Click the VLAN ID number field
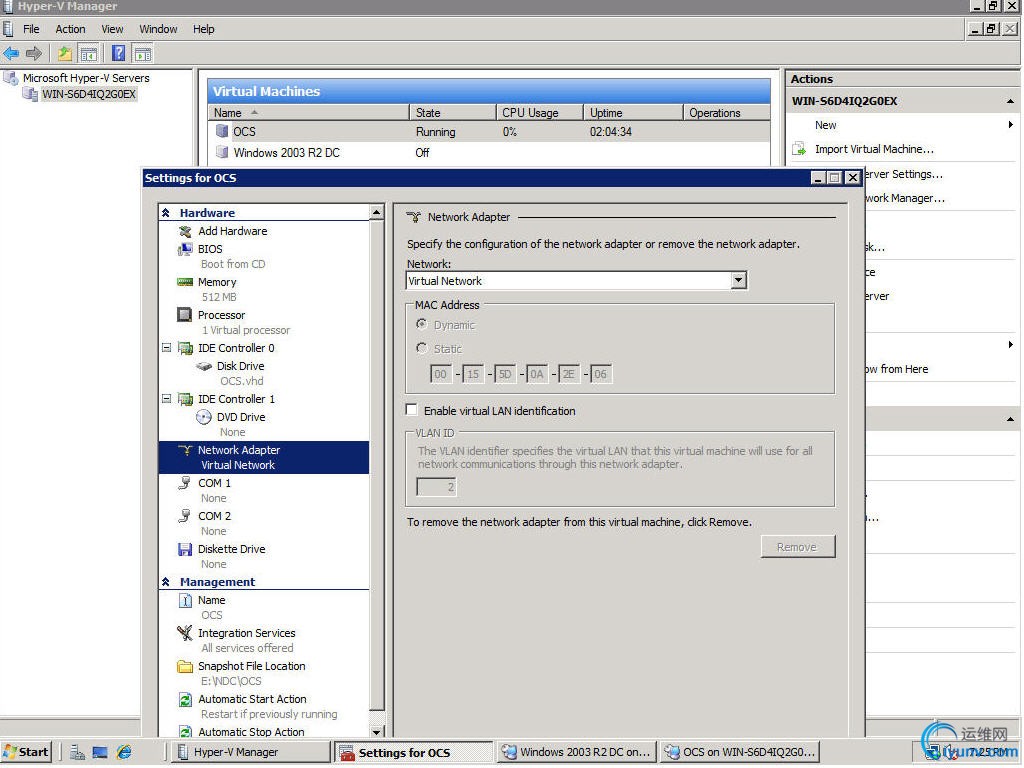This screenshot has width=1024, height=768. pos(436,487)
